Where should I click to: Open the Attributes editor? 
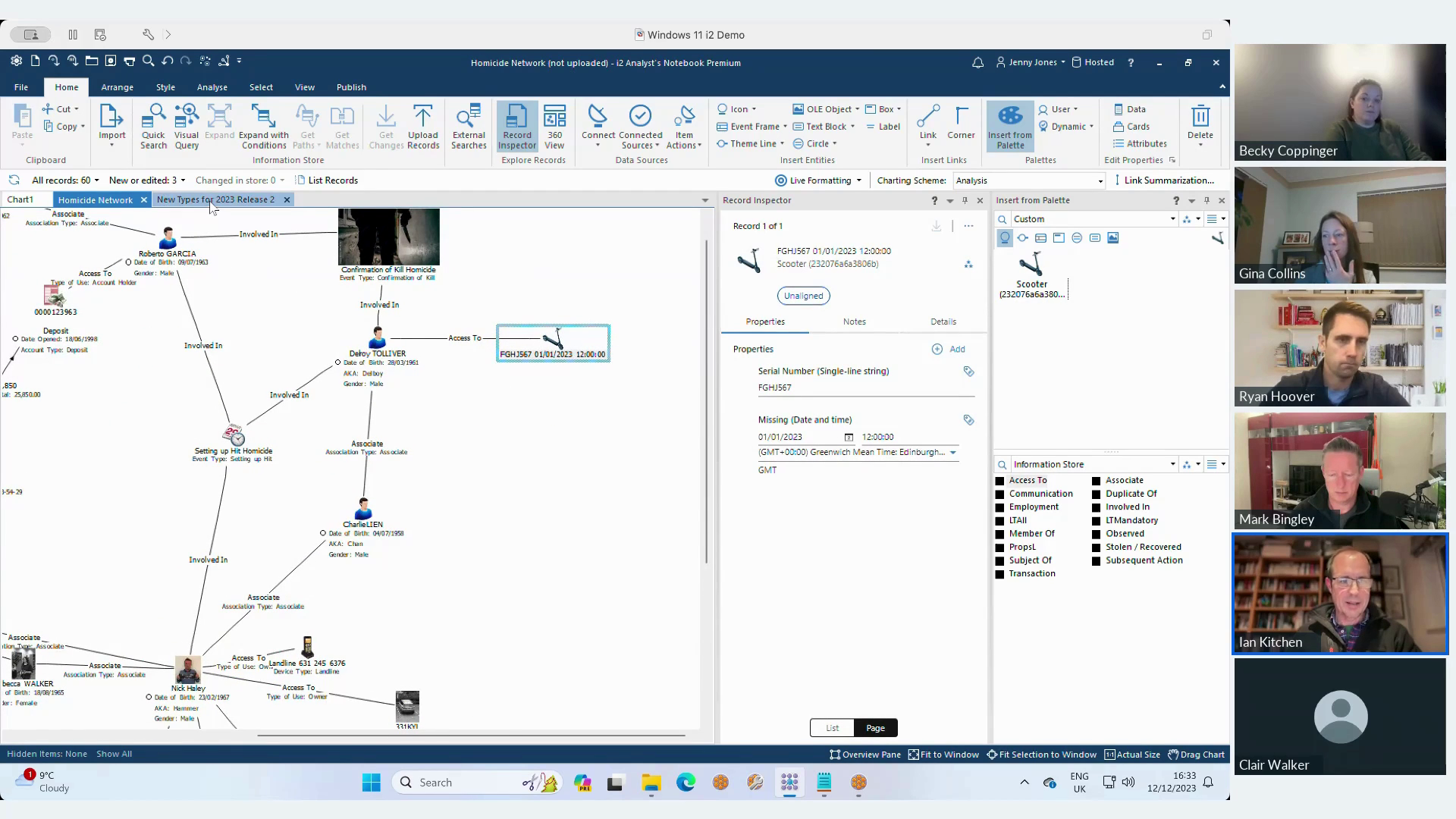1140,144
